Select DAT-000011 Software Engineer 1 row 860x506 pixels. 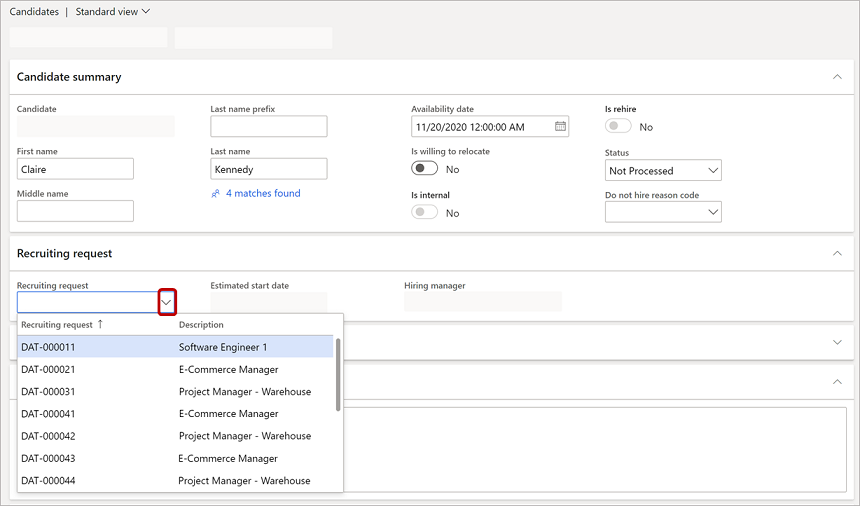[175, 347]
